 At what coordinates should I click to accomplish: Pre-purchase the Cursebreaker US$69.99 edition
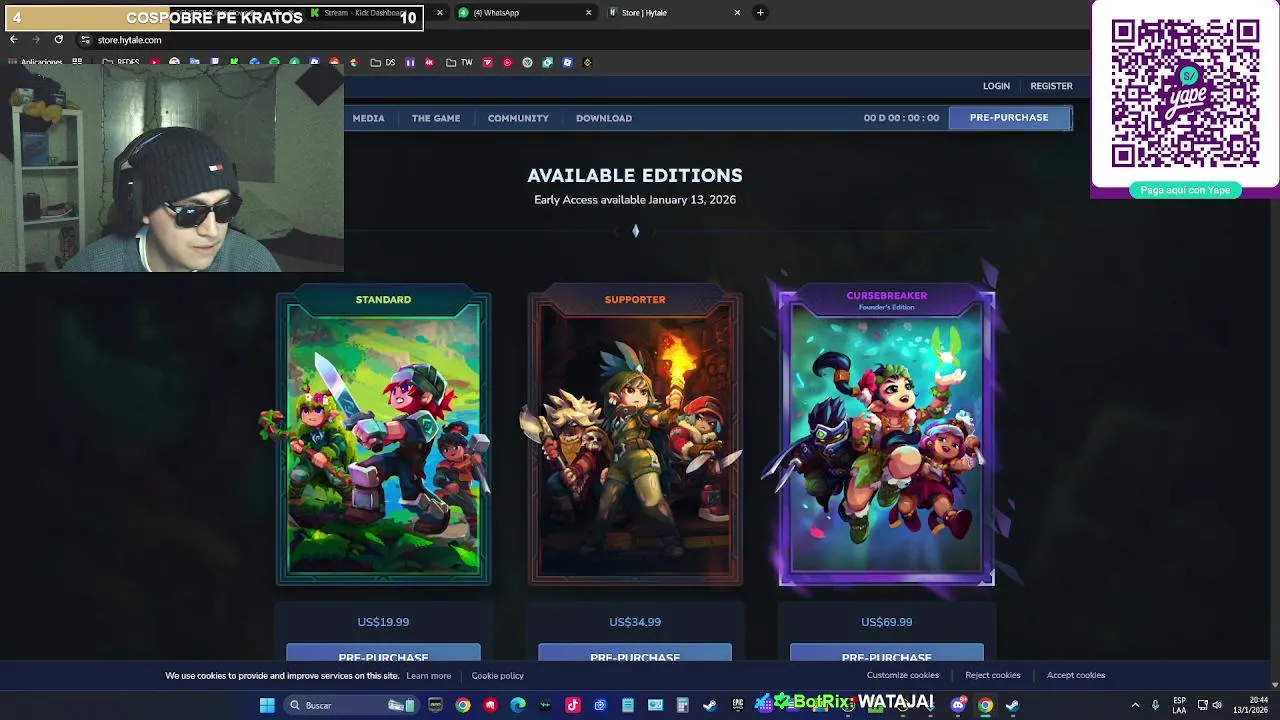[x=887, y=653]
